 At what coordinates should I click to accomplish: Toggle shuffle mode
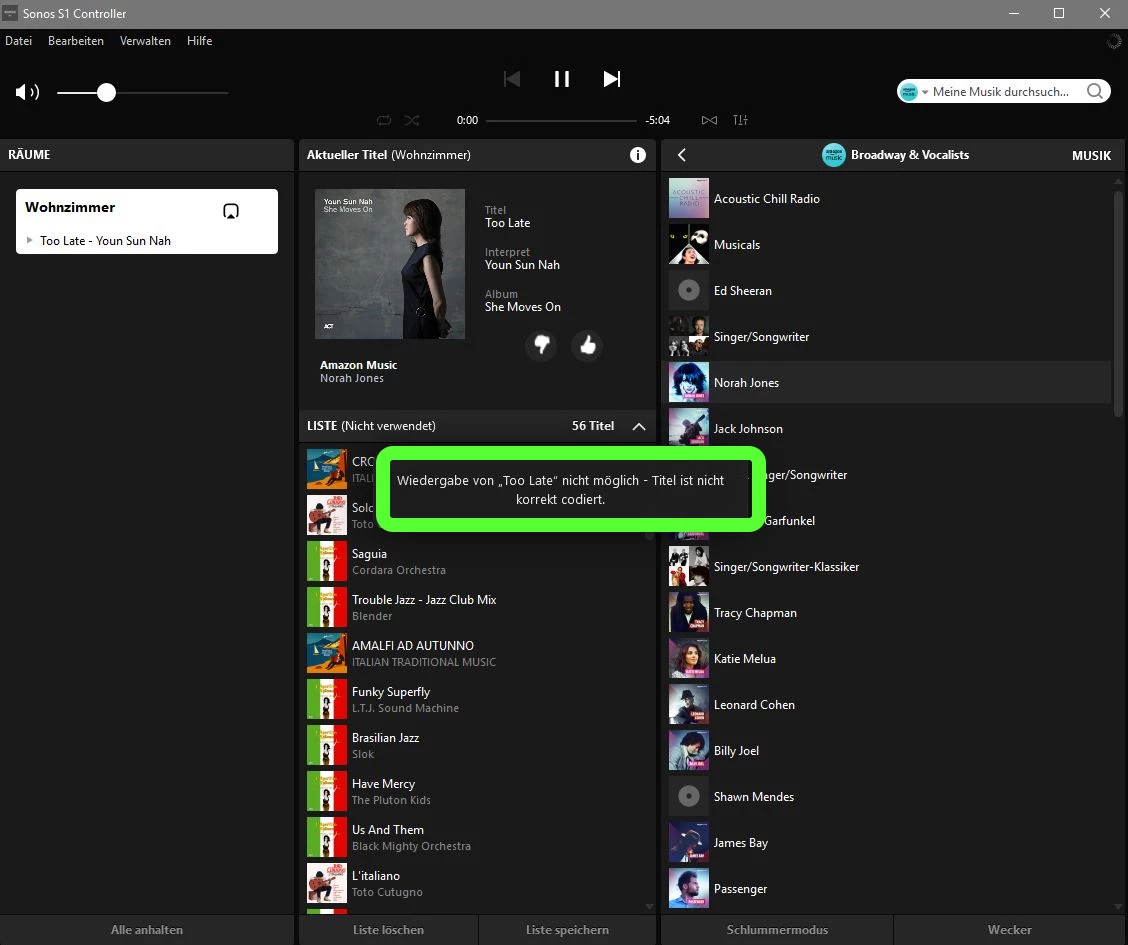click(411, 120)
